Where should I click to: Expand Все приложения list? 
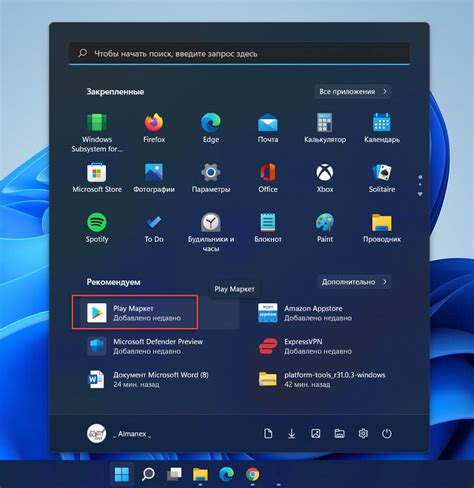(x=353, y=91)
